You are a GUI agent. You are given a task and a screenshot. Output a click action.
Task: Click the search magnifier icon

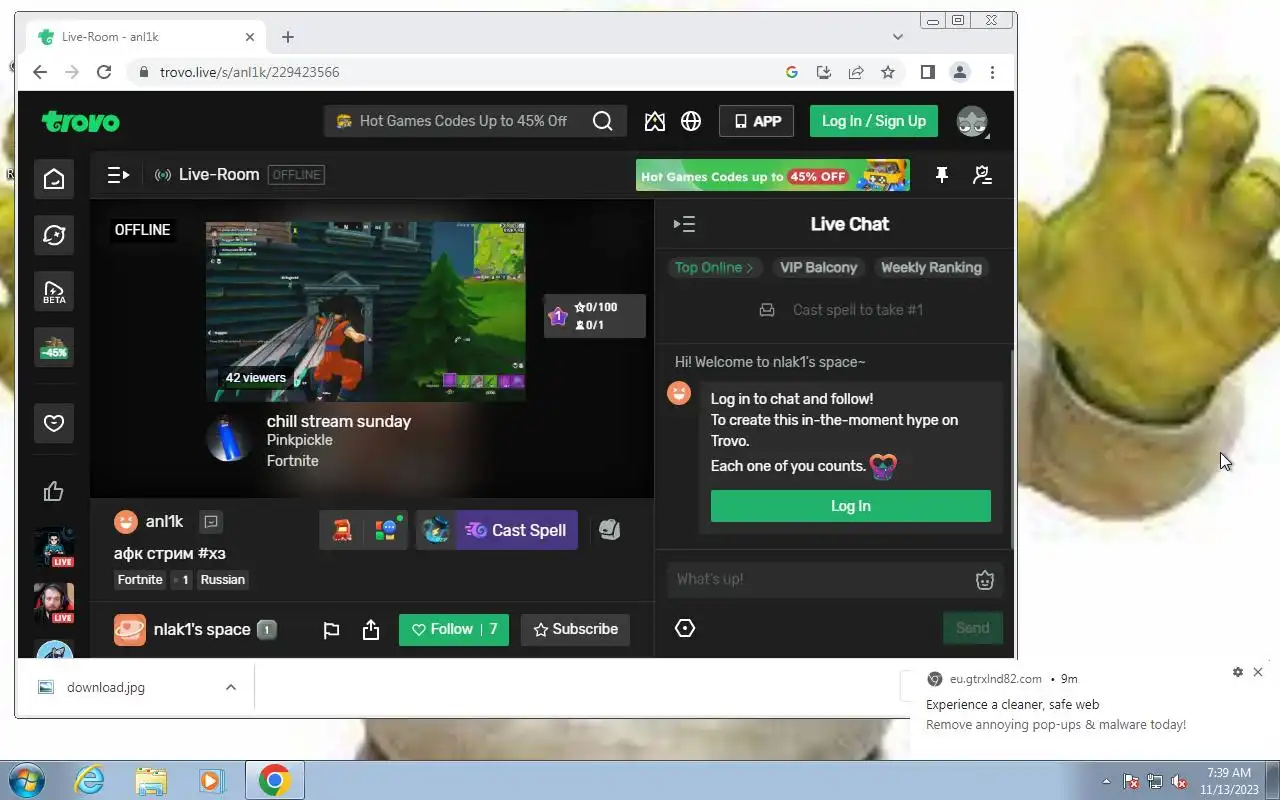(602, 121)
